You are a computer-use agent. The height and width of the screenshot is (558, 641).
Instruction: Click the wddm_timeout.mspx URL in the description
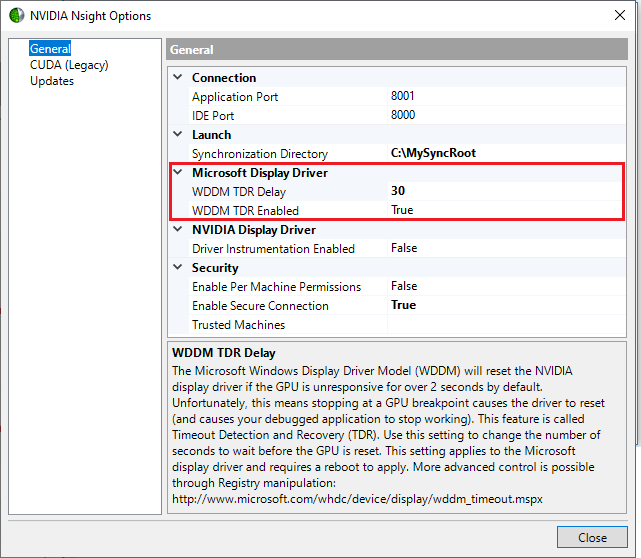357,499
